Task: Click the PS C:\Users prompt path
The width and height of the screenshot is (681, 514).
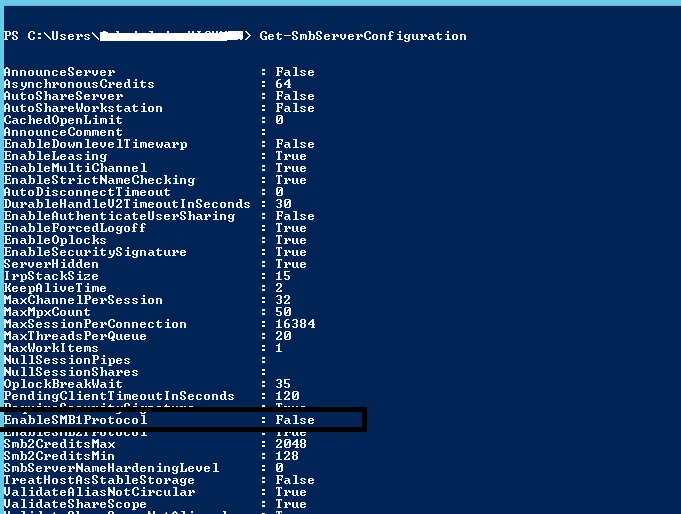Action: (x=51, y=36)
